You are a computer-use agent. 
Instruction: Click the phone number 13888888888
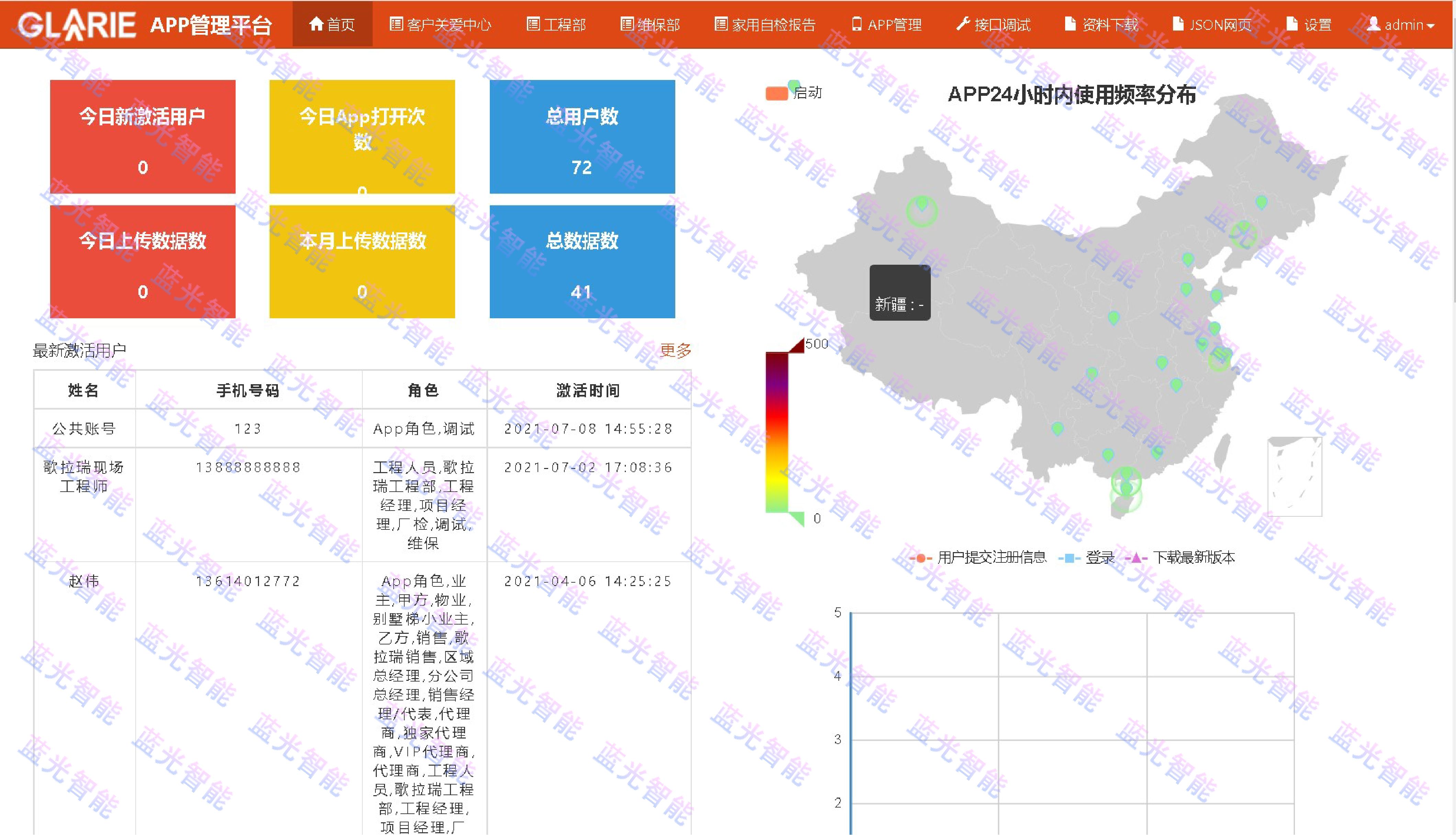click(x=248, y=467)
